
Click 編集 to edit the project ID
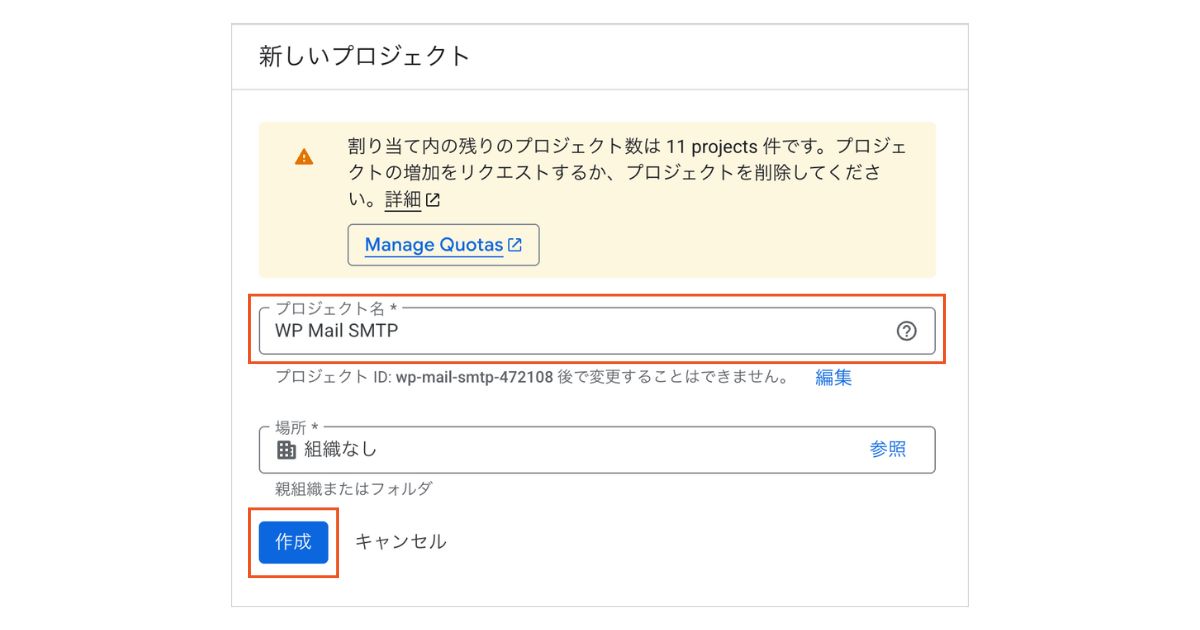click(833, 378)
